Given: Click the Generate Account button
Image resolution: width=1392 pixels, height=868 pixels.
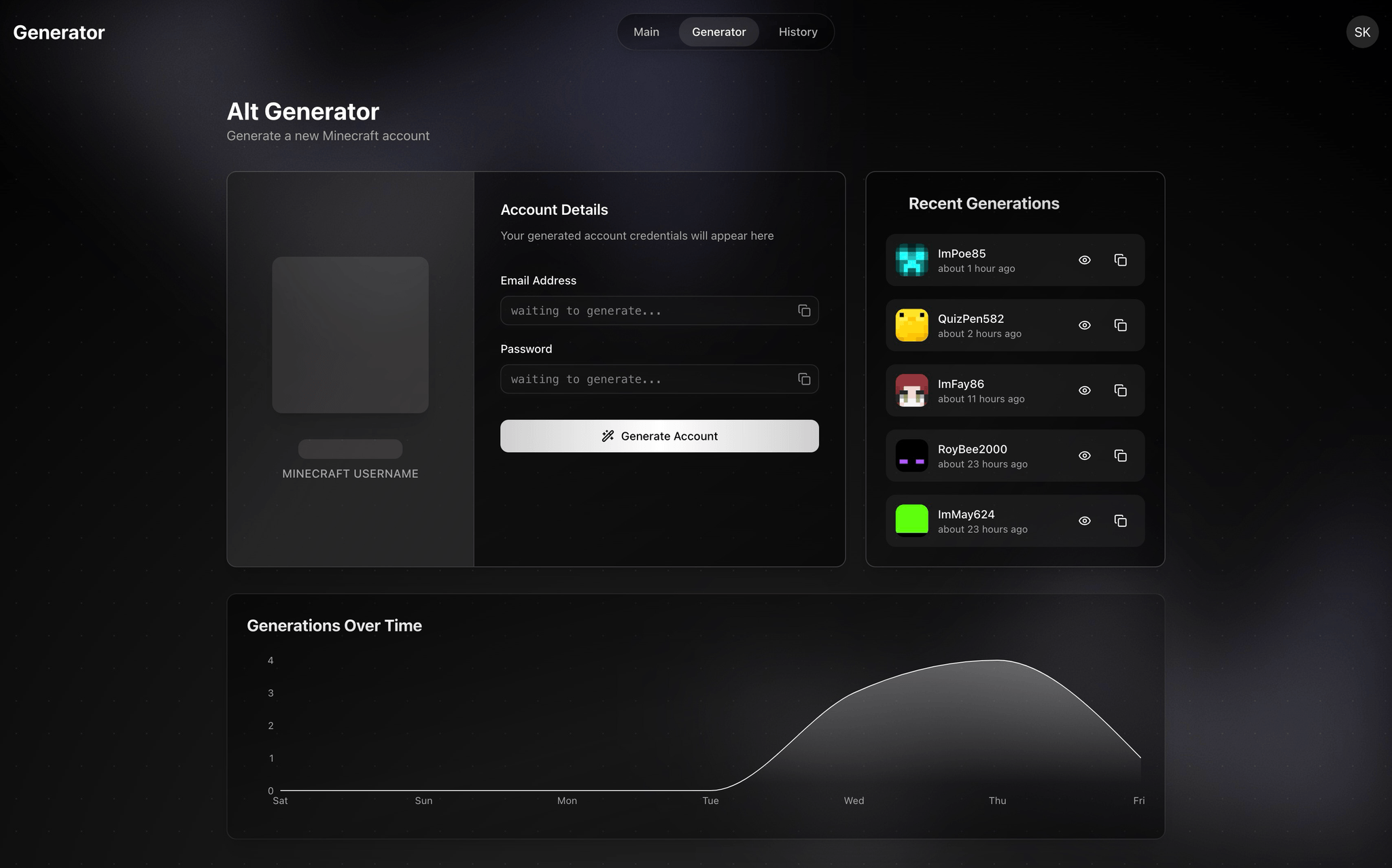Looking at the screenshot, I should (659, 435).
